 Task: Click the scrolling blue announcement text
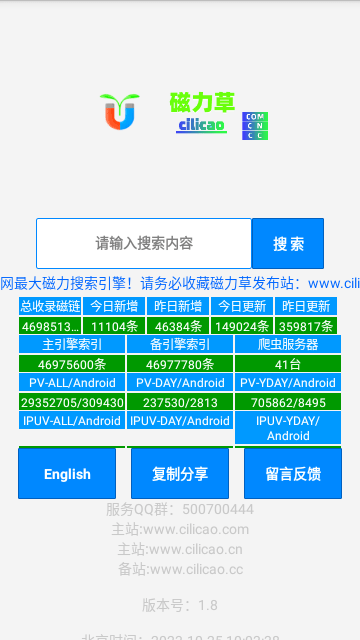point(180,283)
